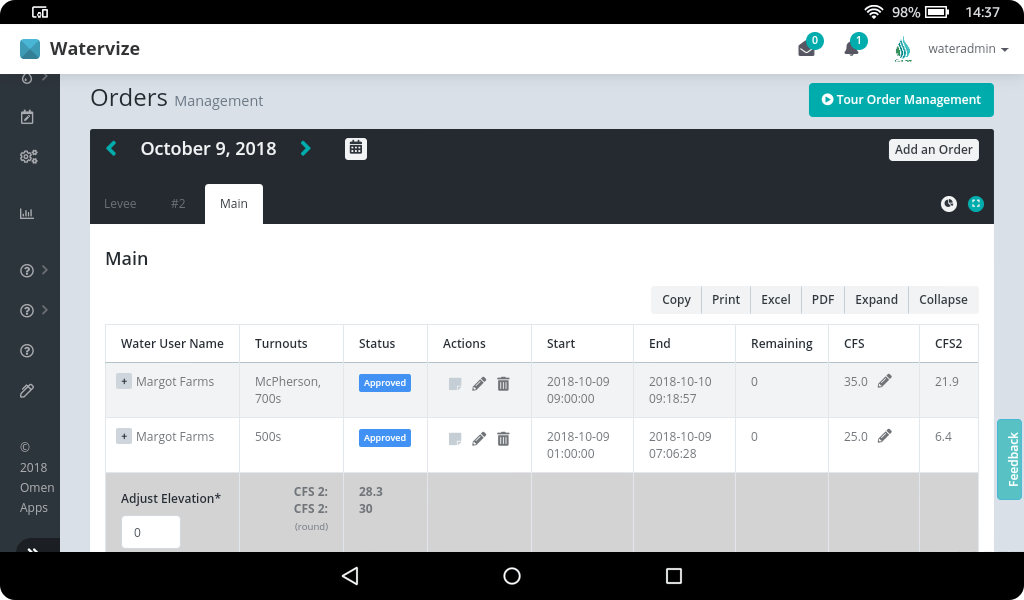Screen dimensions: 1024x600
Task: Sort by Start column header
Action: tap(582, 343)
